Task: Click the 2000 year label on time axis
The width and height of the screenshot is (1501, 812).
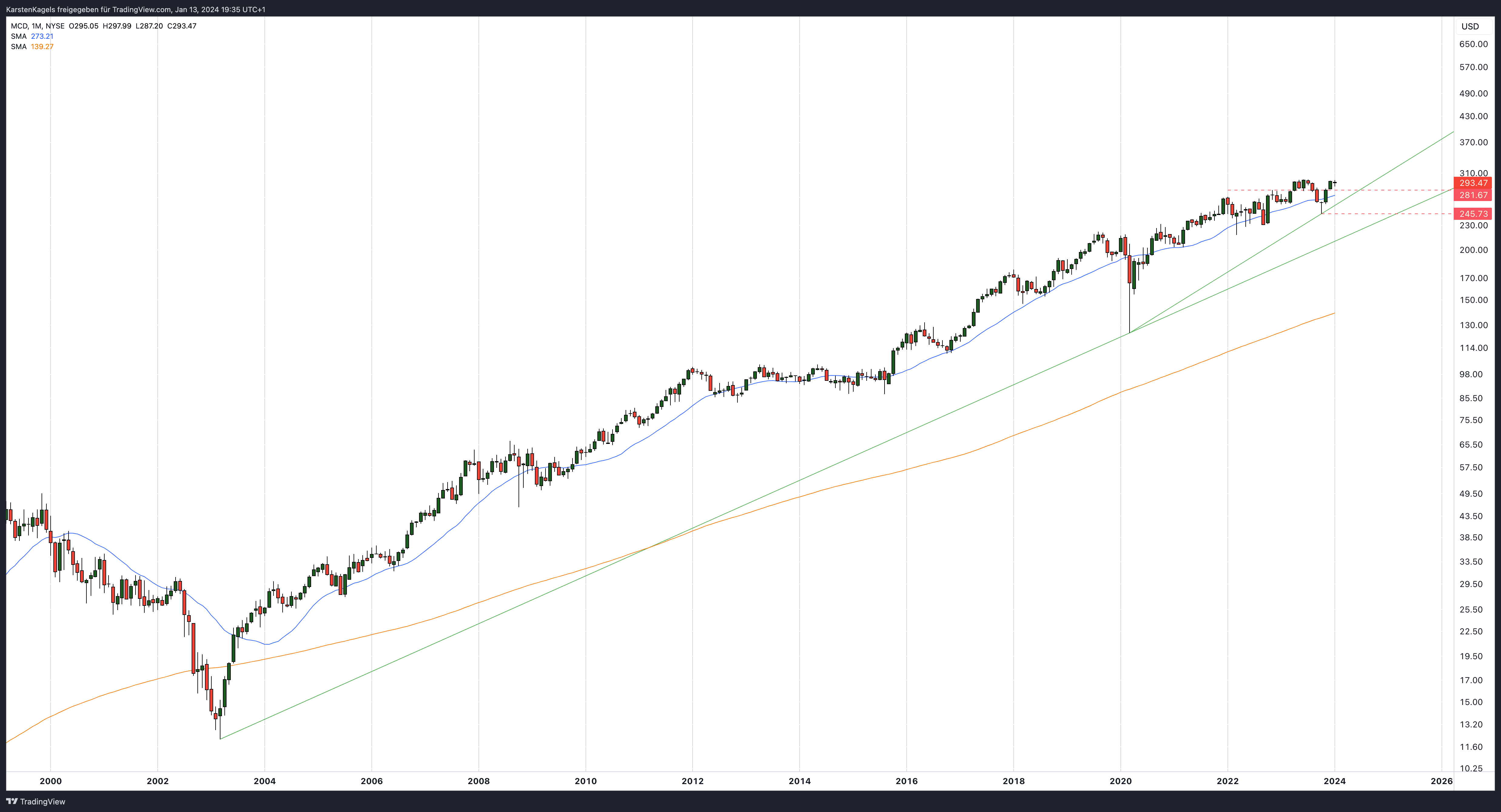Action: (x=51, y=781)
